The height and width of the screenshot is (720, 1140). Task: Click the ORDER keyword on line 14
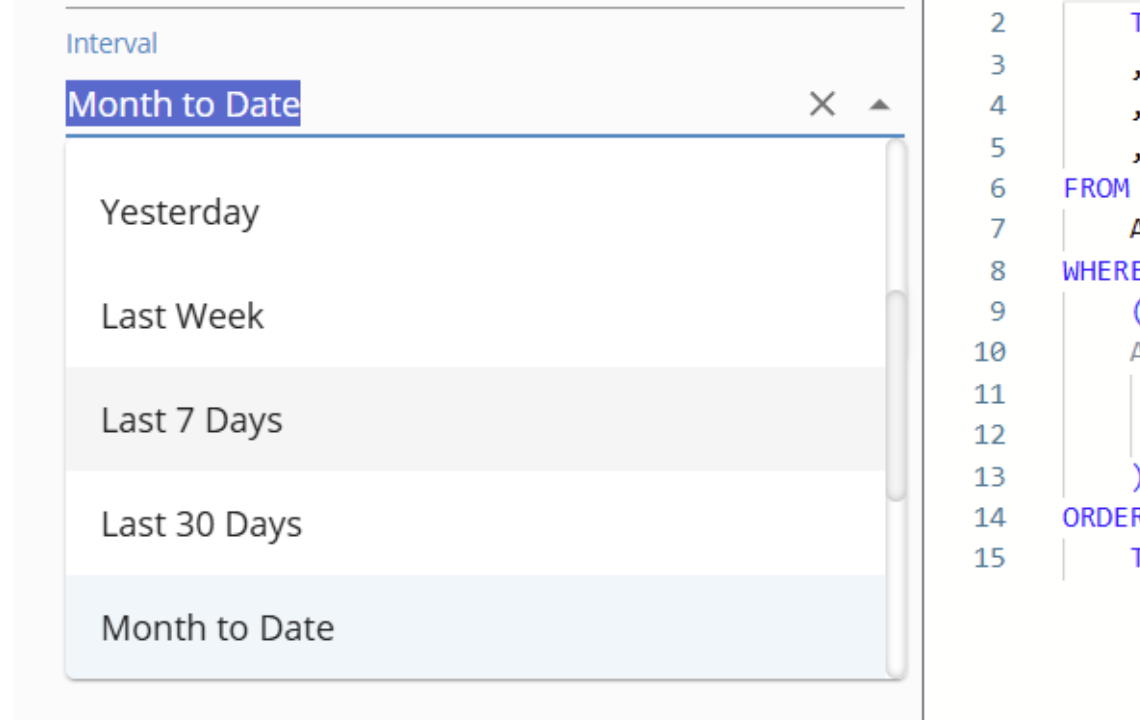[1100, 517]
